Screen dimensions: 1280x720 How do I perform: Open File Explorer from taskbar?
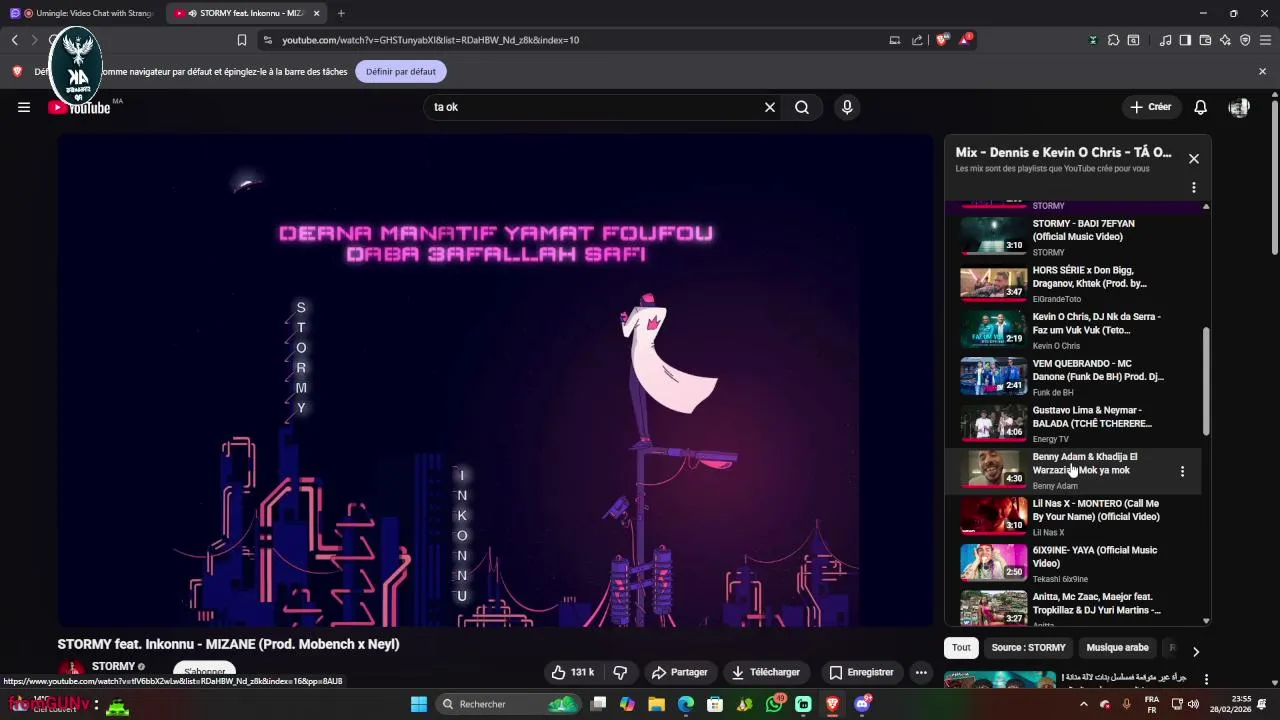tap(656, 704)
